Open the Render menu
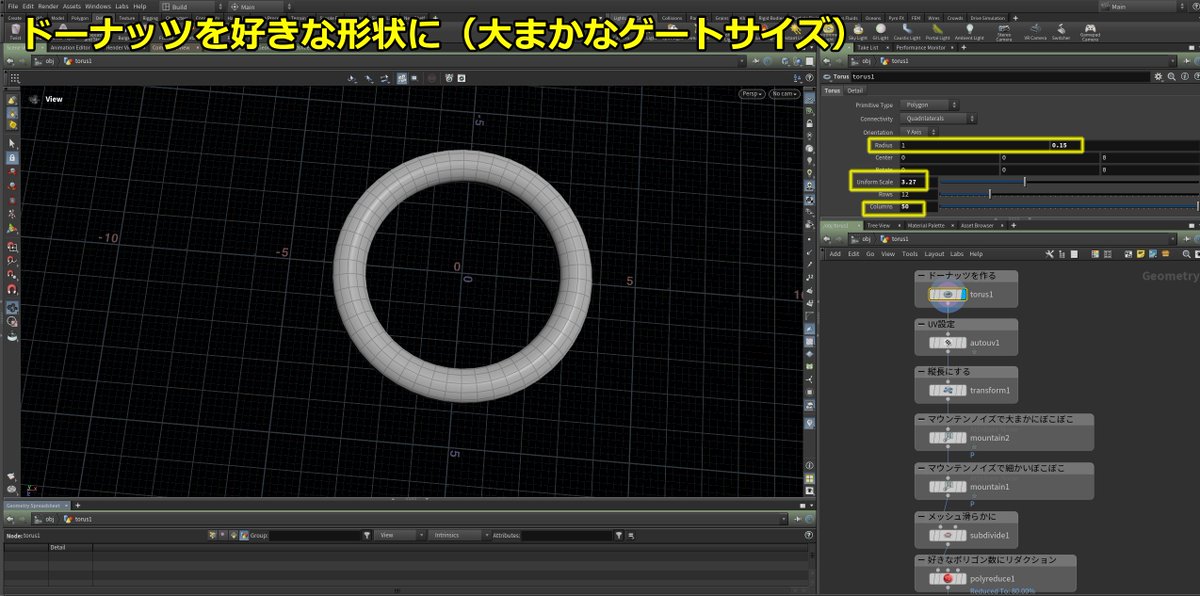 coord(48,6)
